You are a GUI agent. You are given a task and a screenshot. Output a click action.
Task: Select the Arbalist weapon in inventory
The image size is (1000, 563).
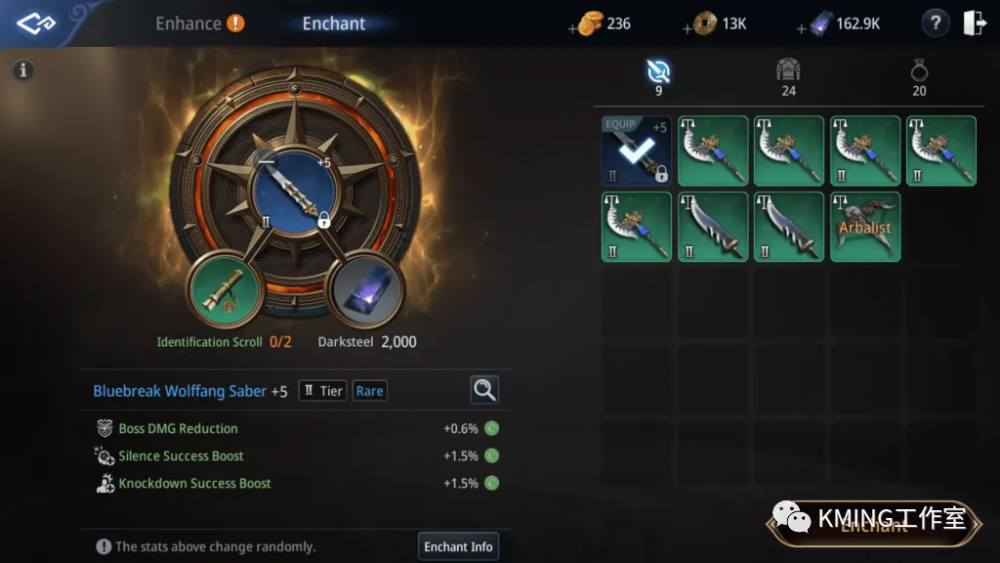pyautogui.click(x=865, y=227)
